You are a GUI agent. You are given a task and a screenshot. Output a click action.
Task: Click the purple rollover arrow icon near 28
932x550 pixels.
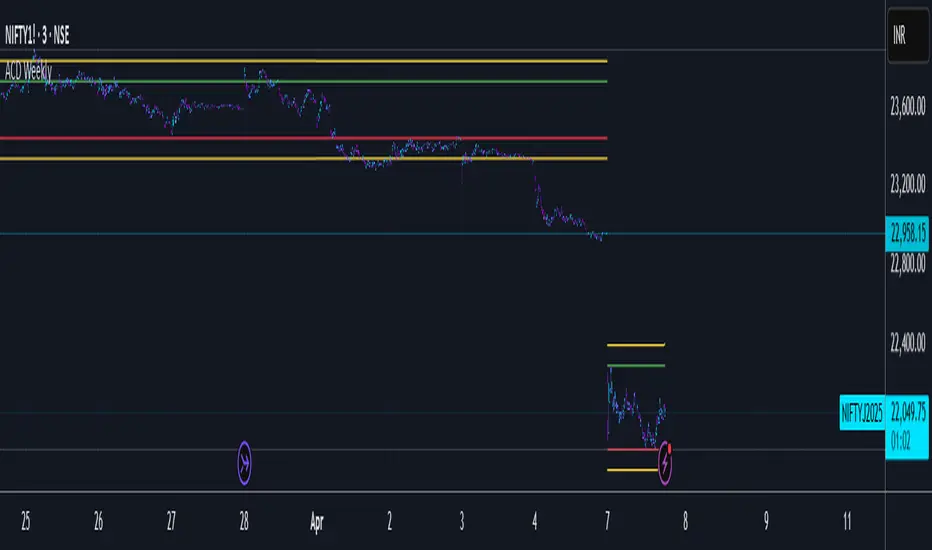pyautogui.click(x=244, y=463)
